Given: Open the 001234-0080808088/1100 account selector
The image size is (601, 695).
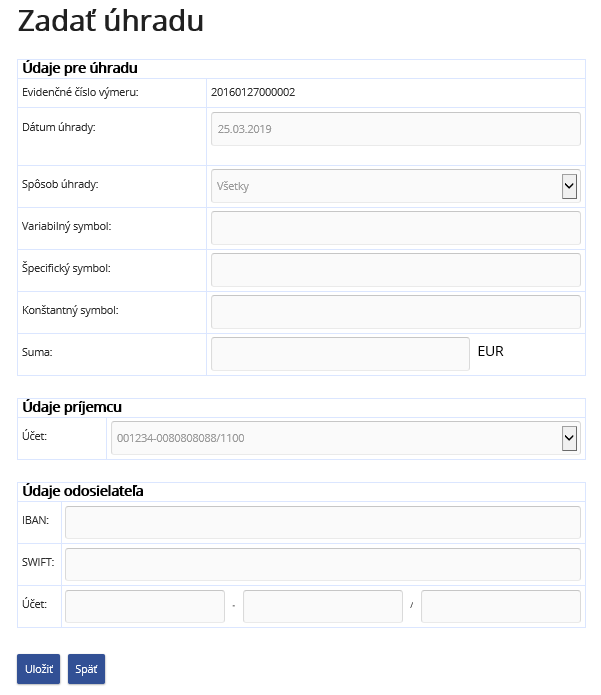Looking at the screenshot, I should pos(346,438).
